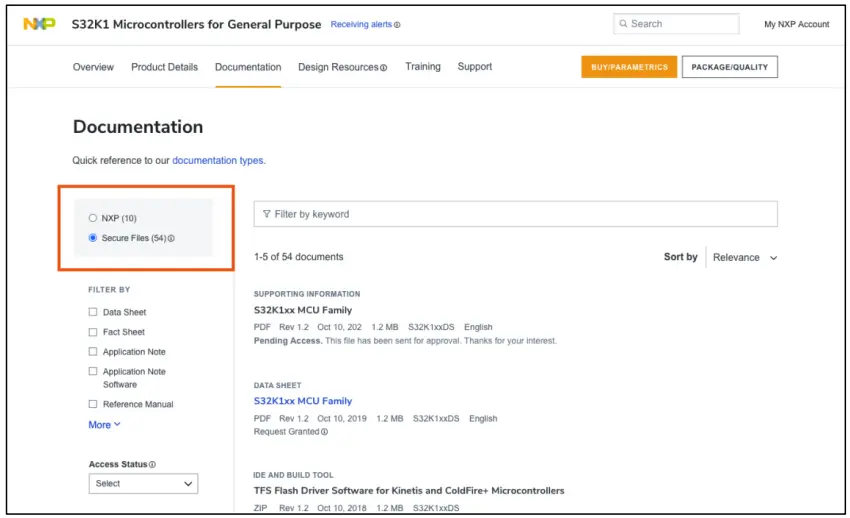This screenshot has width=850, height=518.
Task: Click the info icon next to Request Granted
Action: click(324, 432)
